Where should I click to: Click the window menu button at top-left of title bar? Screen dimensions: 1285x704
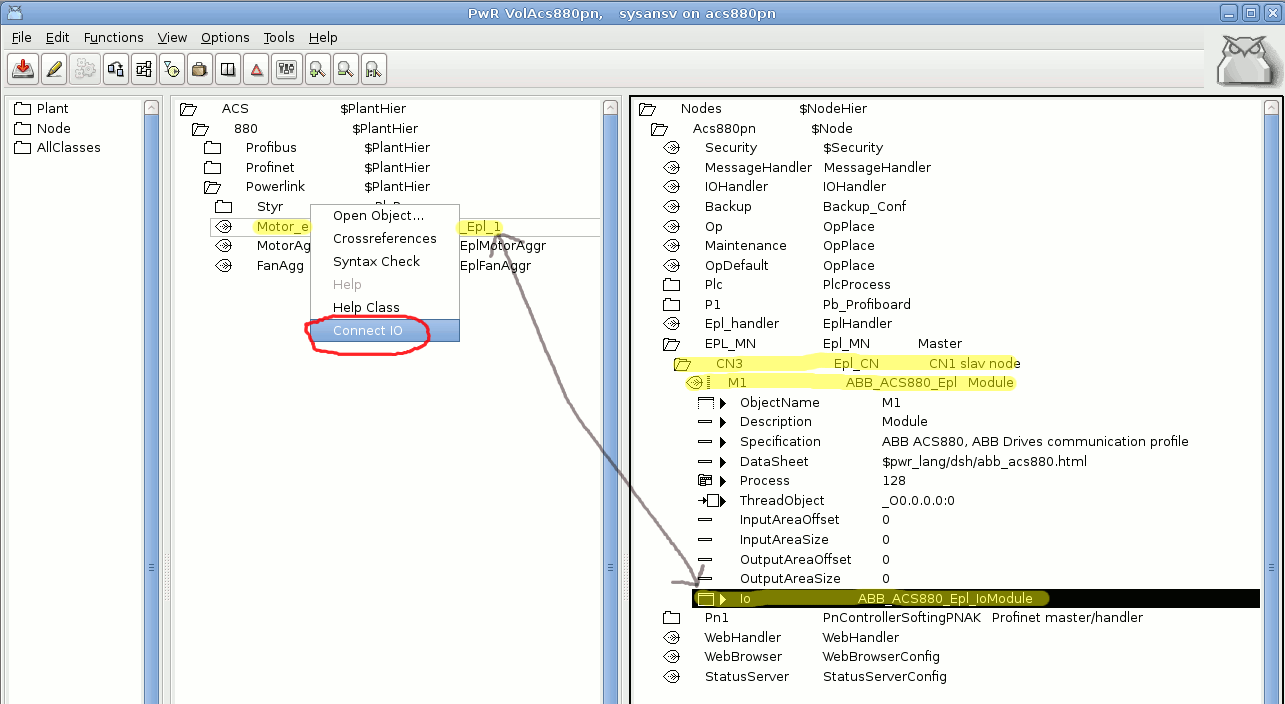click(12, 12)
